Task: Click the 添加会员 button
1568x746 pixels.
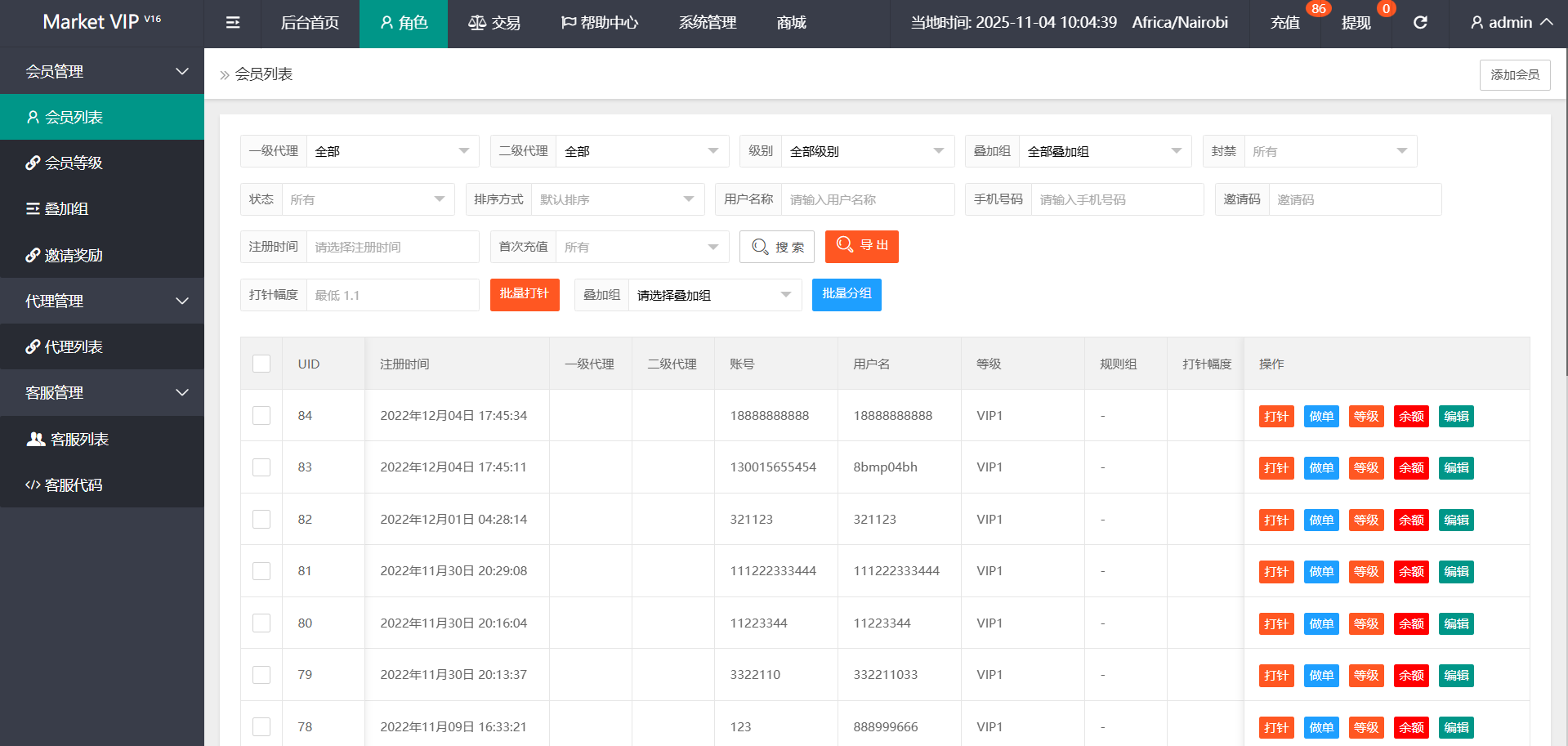Action: 1514,75
